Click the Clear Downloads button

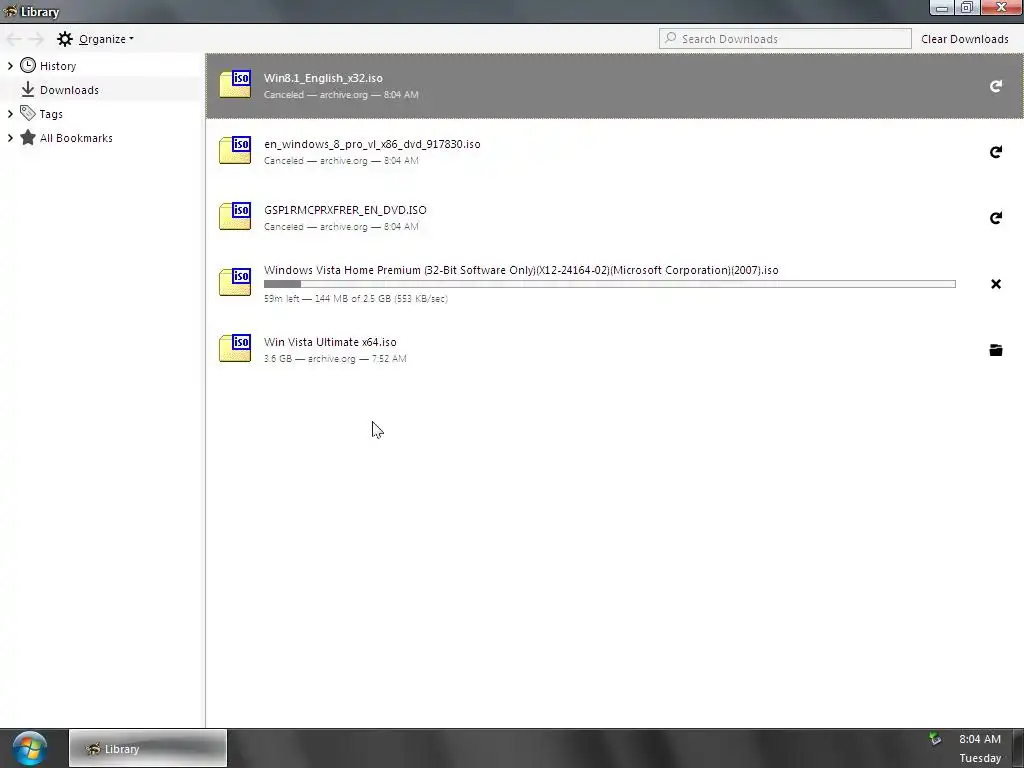click(x=965, y=39)
